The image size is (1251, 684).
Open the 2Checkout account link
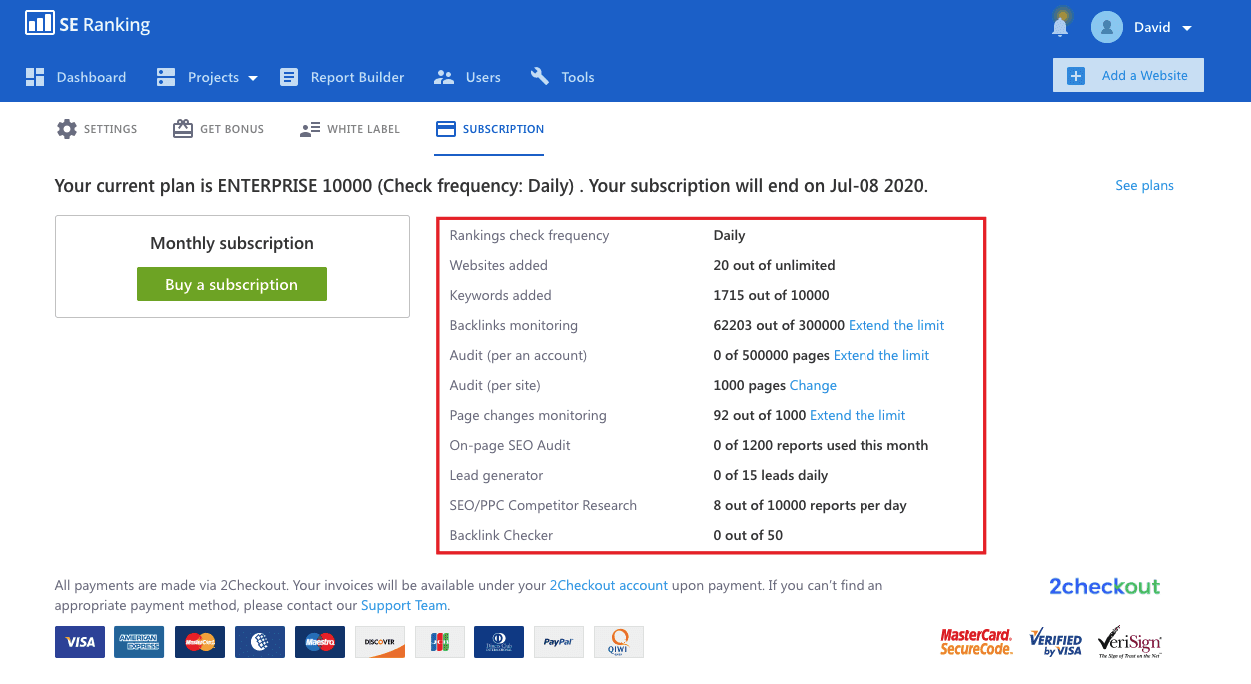pos(609,585)
